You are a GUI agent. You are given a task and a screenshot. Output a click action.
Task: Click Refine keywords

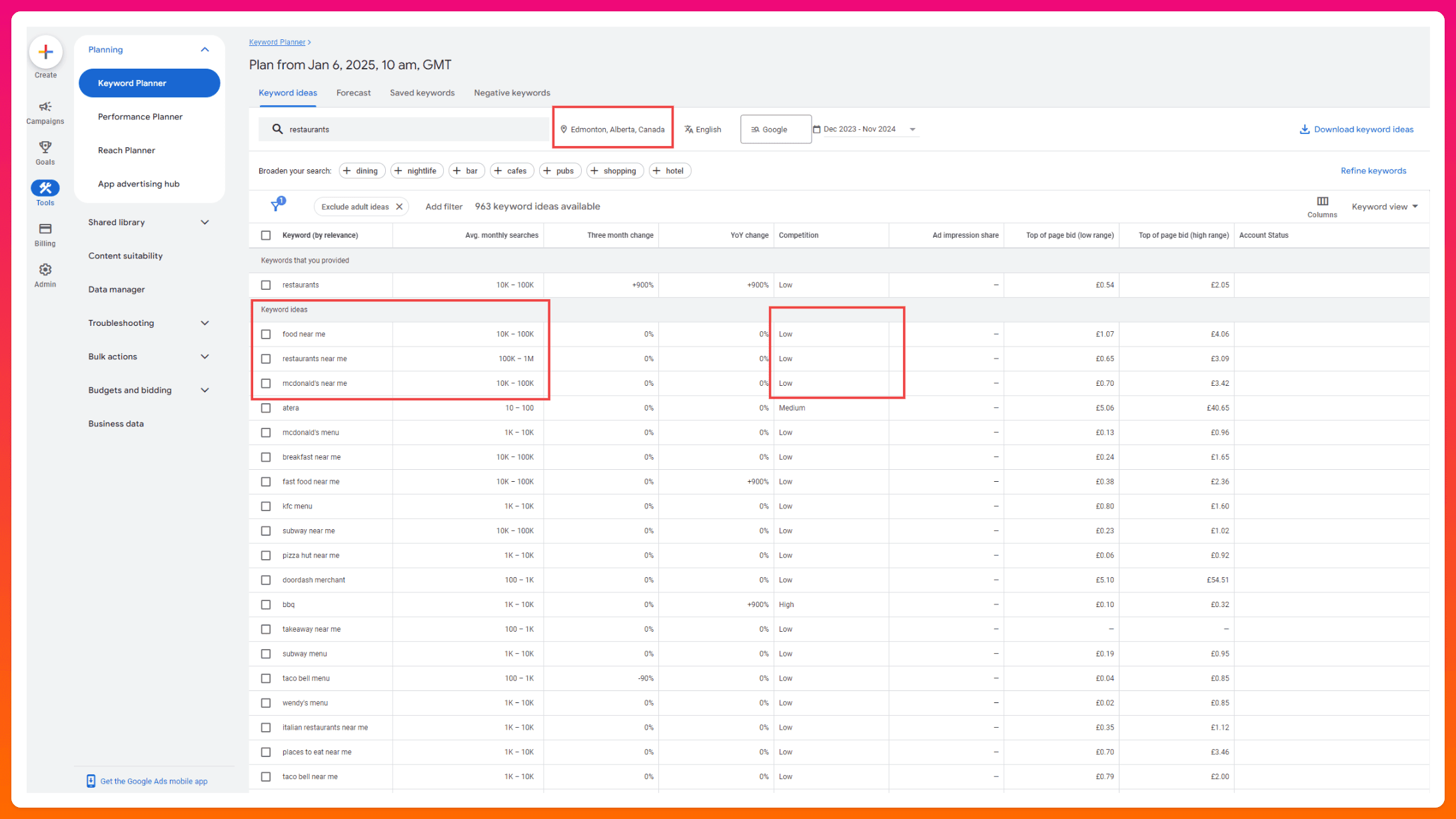click(1373, 171)
